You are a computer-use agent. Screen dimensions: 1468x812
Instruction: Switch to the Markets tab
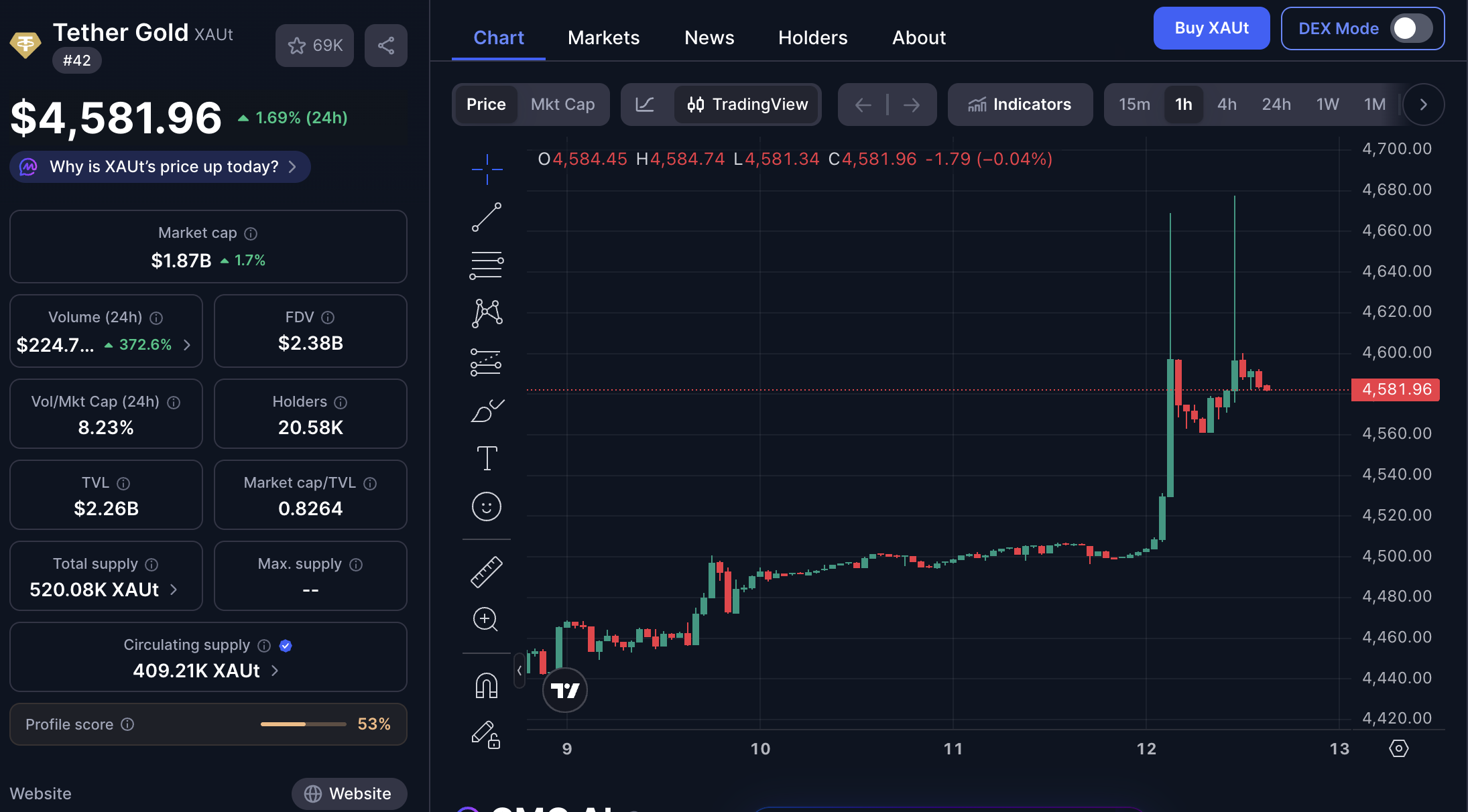pos(603,38)
